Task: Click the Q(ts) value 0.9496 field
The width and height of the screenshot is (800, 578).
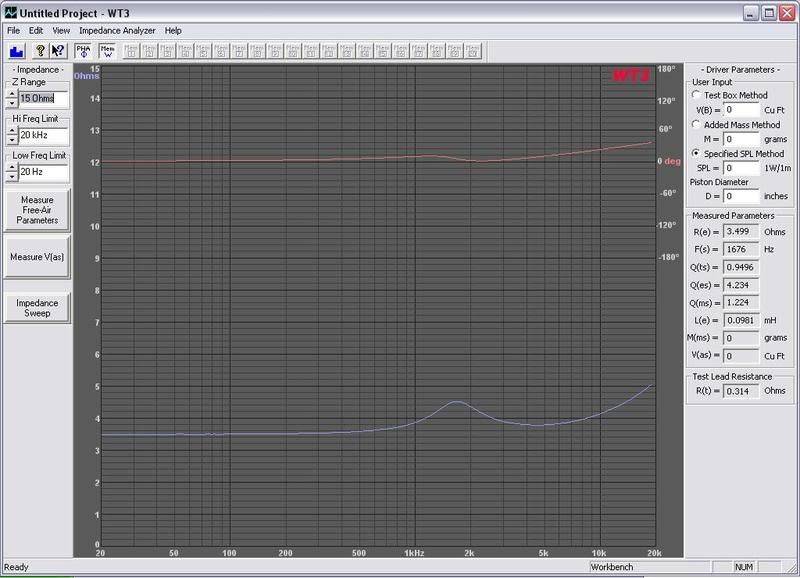Action: point(741,267)
